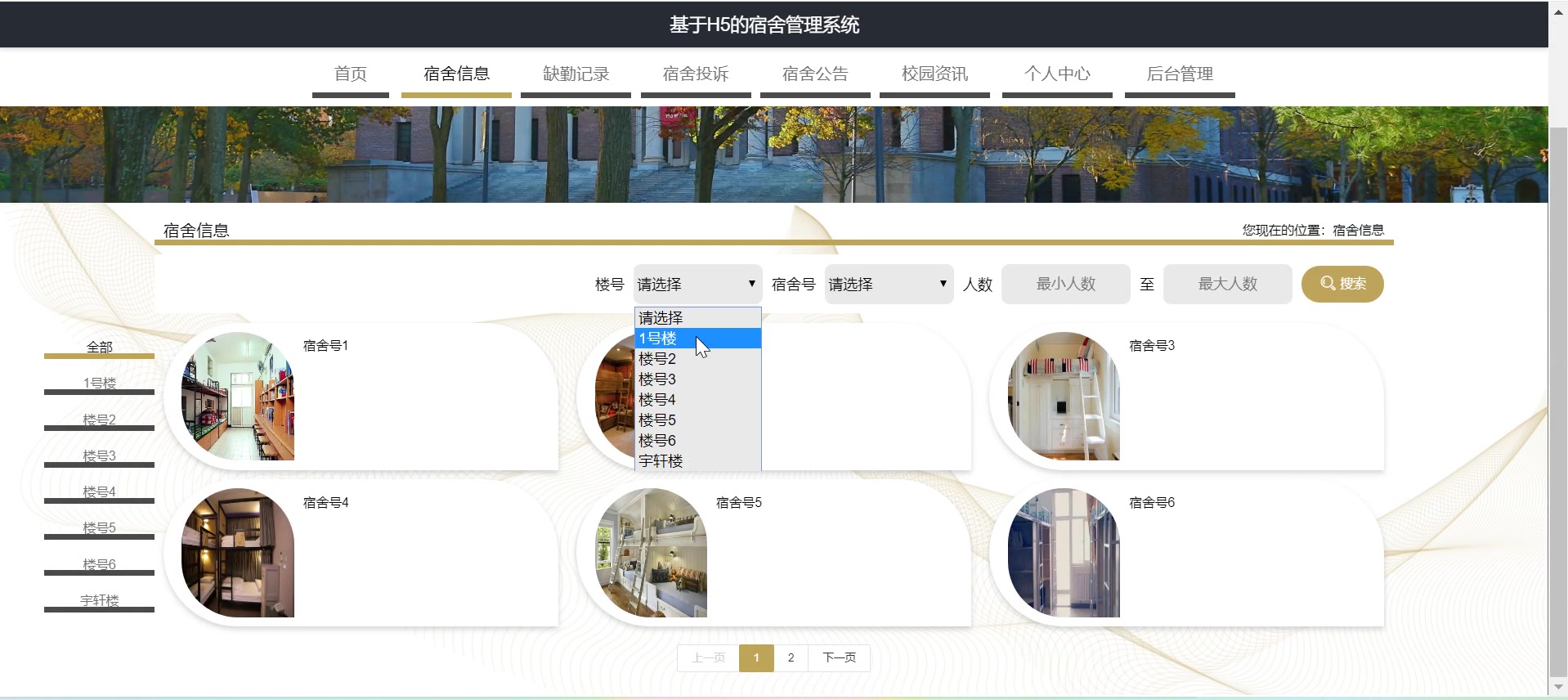
Task: Filter sidebar by 楼号3
Action: [99, 456]
